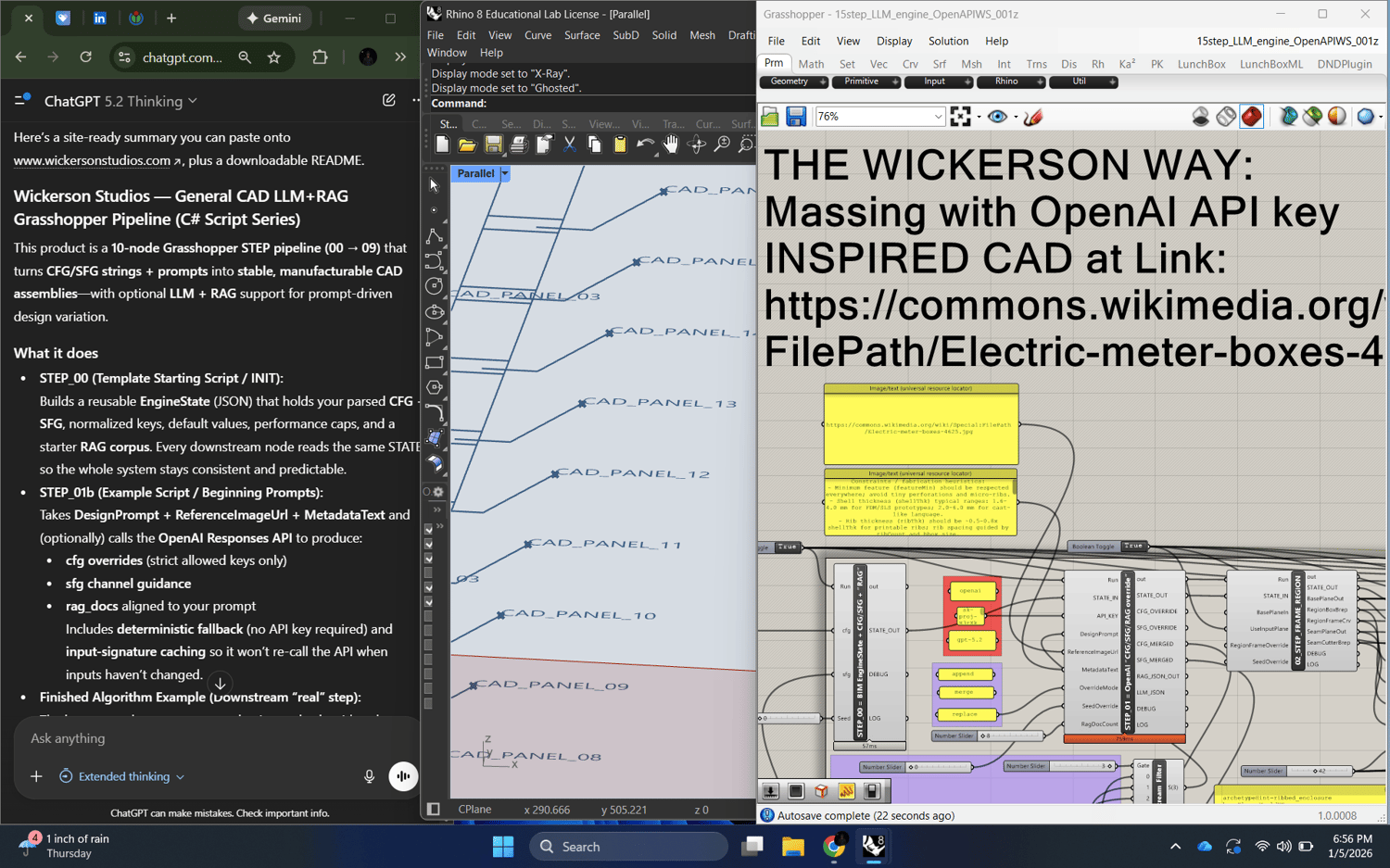1390x868 pixels.
Task: Open Rhino's Curve menu
Action: coord(537,35)
